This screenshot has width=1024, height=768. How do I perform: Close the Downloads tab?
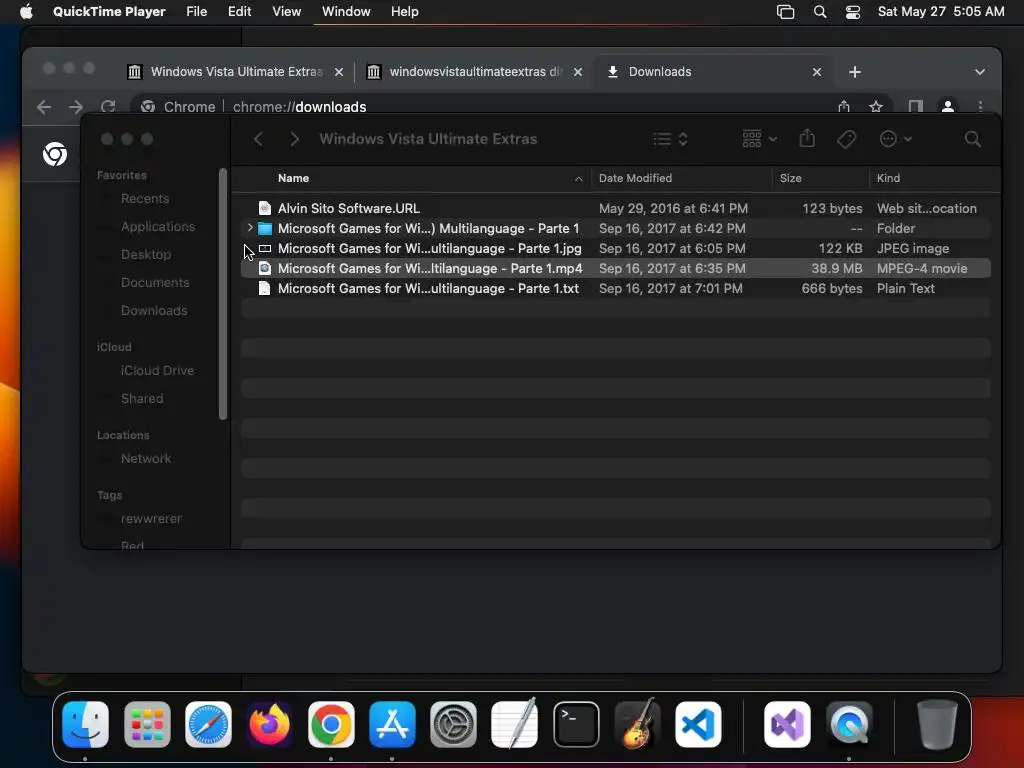pos(816,72)
